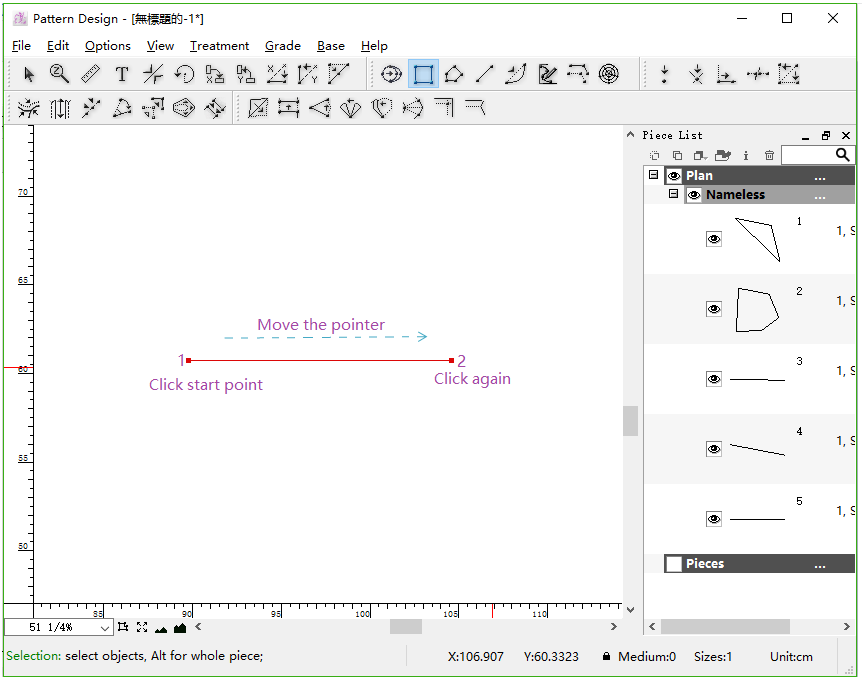Viewport: 868px width, 681px height.
Task: Pick the Text tool in the toolbar
Action: tap(121, 74)
